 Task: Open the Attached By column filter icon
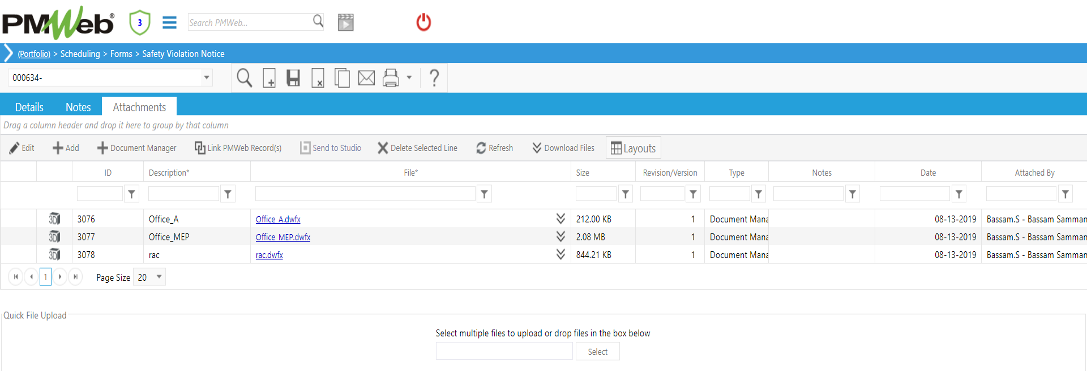tap(1066, 194)
